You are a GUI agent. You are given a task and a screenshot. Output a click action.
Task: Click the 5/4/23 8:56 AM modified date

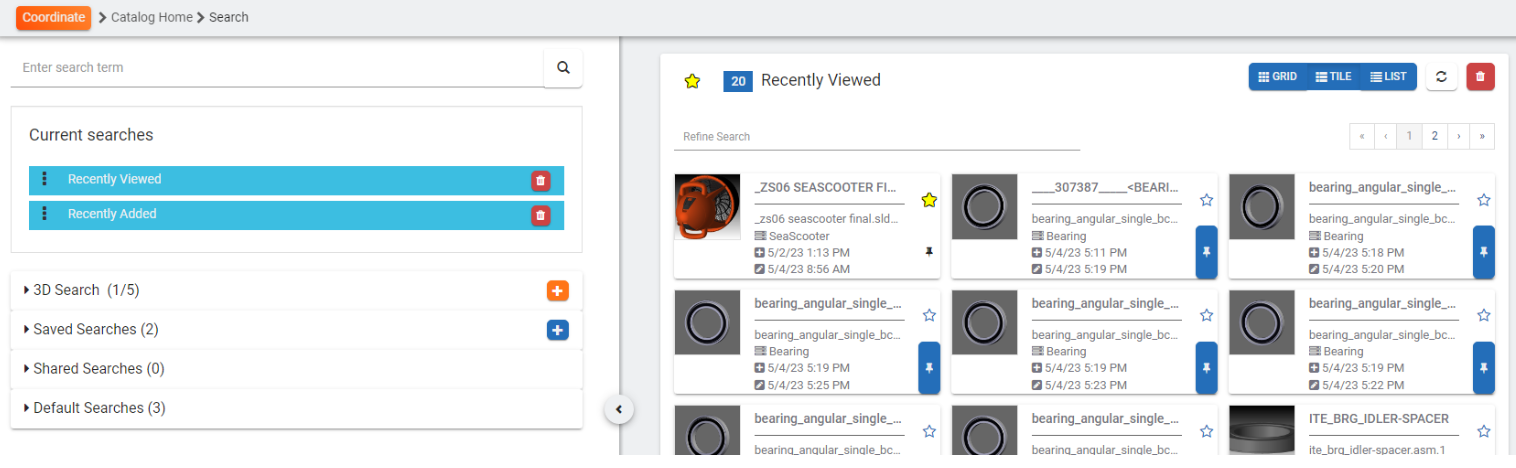point(807,270)
